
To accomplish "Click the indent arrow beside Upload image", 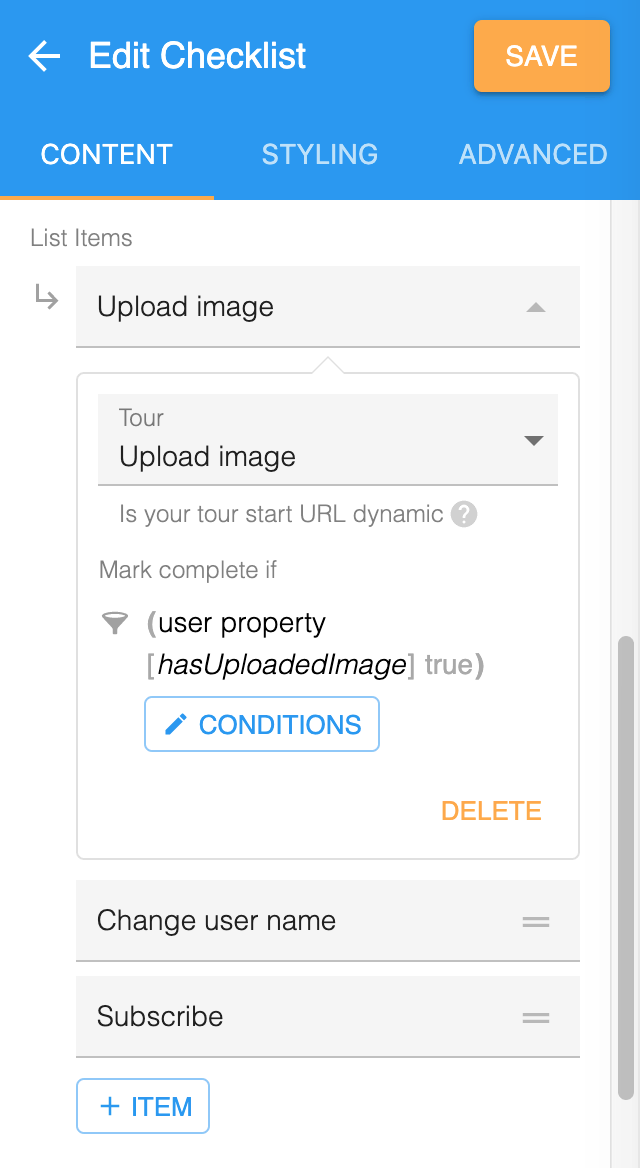I will click(x=47, y=299).
